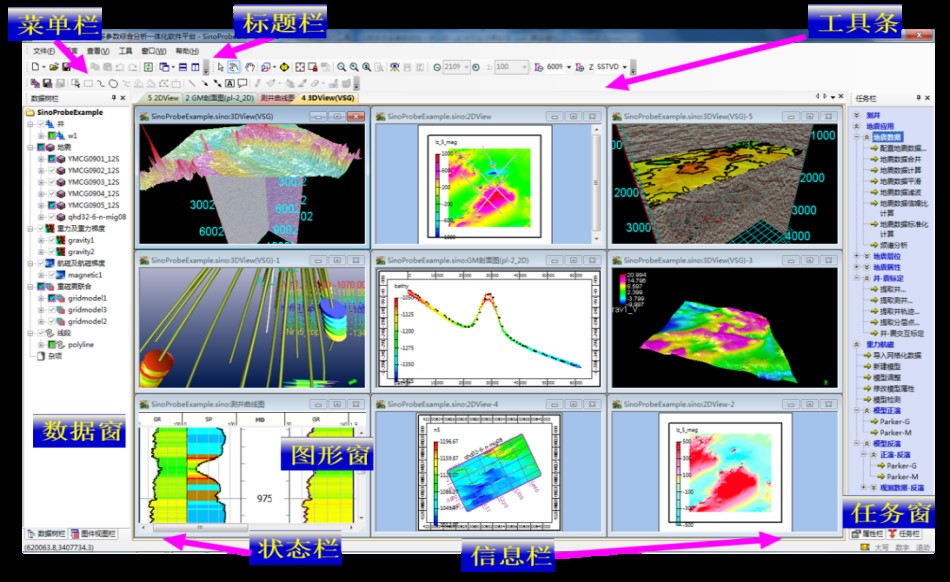Open the SSTVD Z-domain dropdown
This screenshot has width=950, height=582.
tap(625, 67)
